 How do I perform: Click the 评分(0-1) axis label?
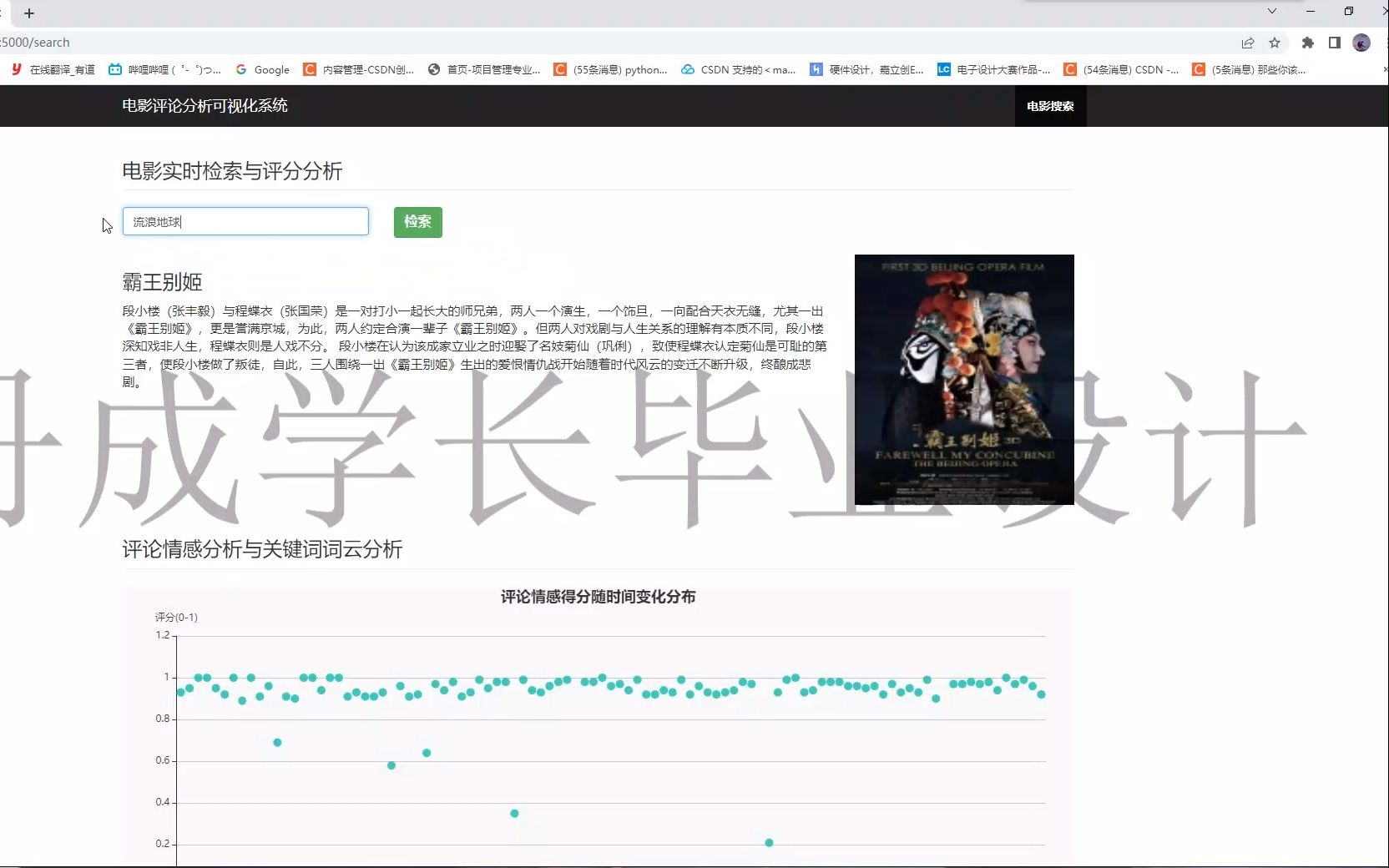pyautogui.click(x=176, y=618)
